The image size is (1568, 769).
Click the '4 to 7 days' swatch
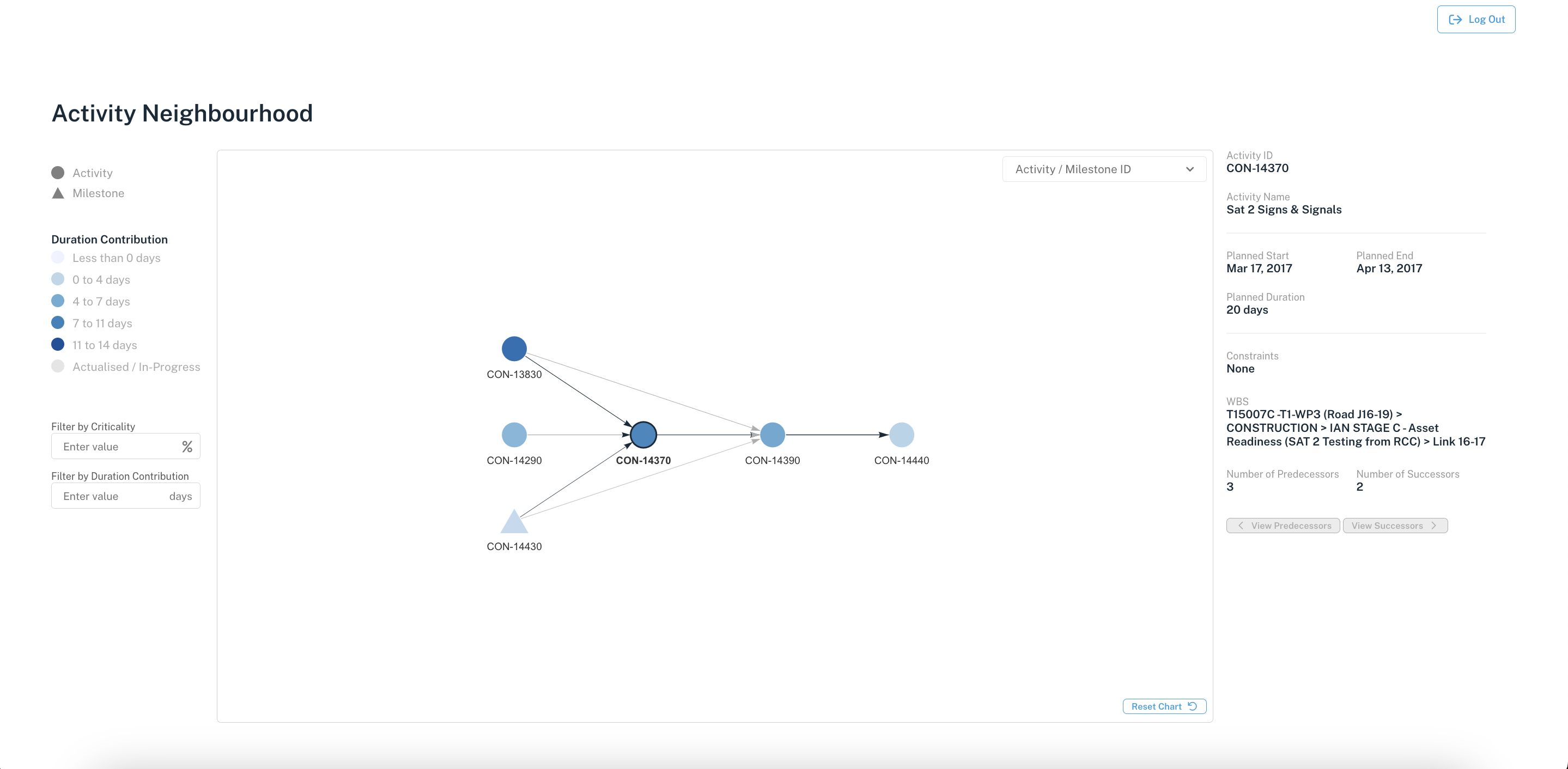click(x=58, y=301)
